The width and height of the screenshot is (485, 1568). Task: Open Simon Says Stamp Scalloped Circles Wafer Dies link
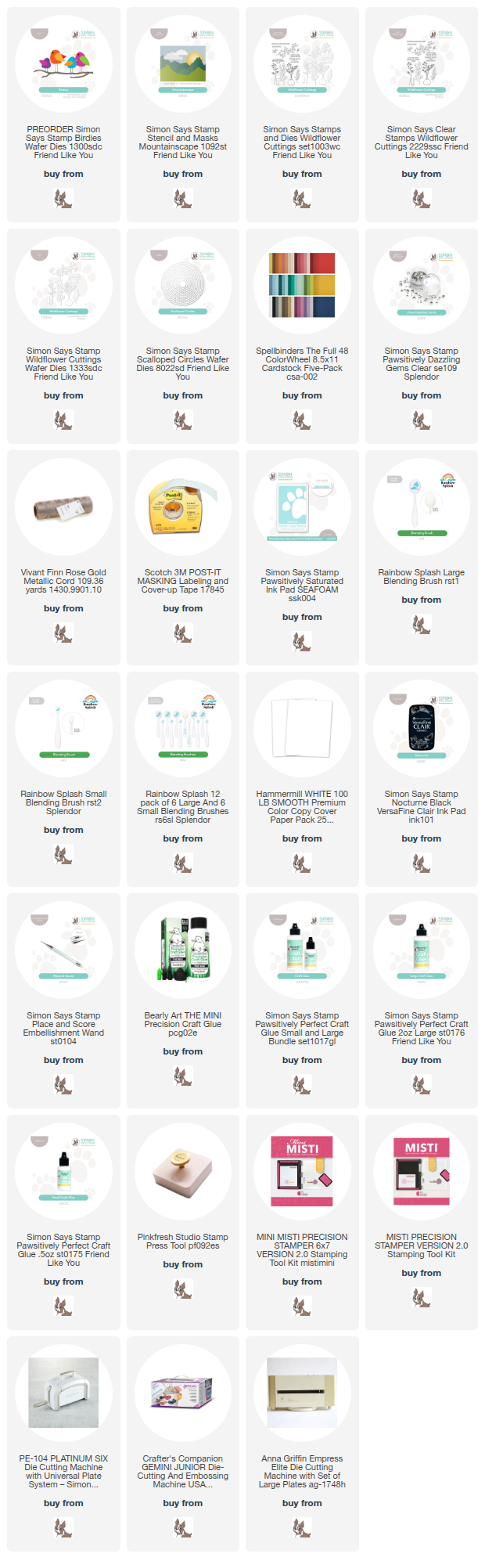click(183, 364)
